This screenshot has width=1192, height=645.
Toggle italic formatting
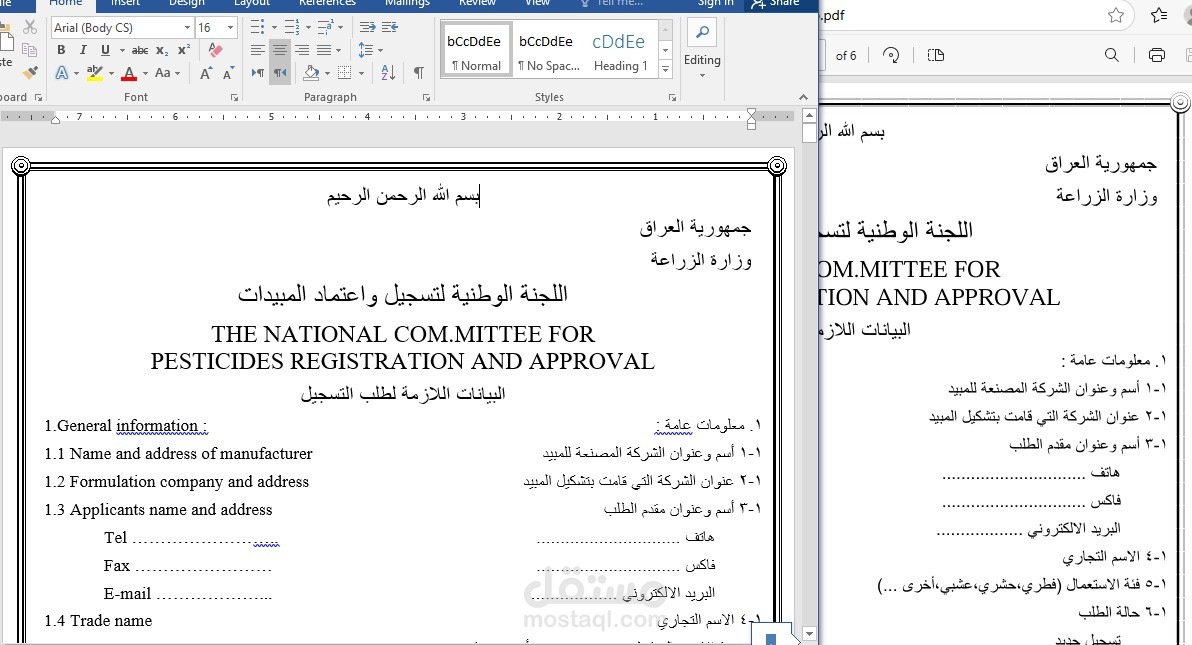pyautogui.click(x=83, y=50)
